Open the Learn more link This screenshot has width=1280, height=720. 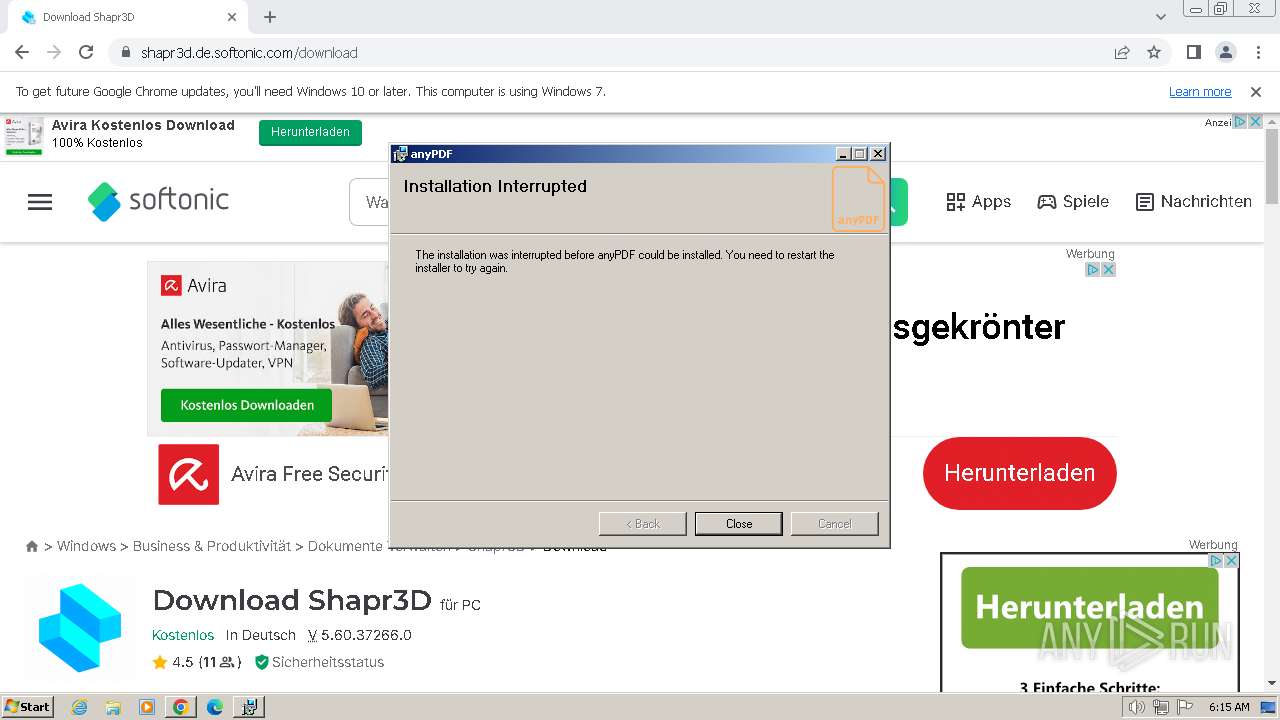pyautogui.click(x=1200, y=91)
